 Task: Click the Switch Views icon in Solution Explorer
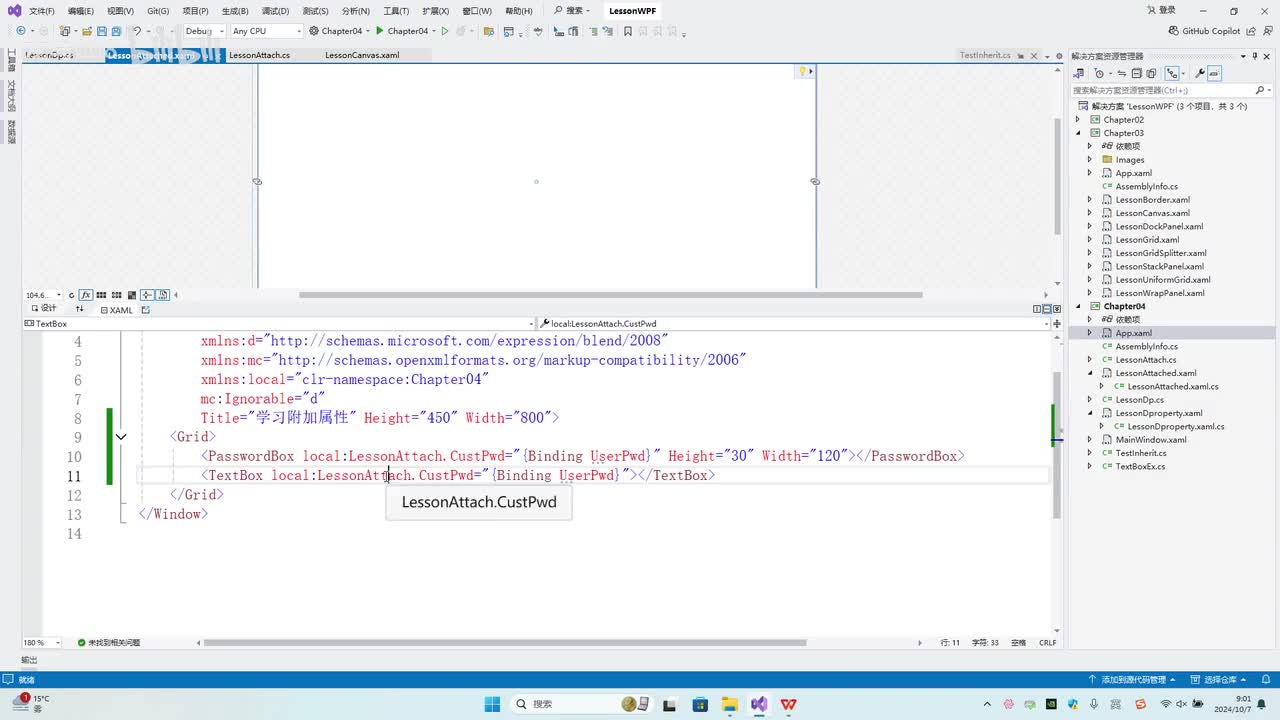[1079, 73]
